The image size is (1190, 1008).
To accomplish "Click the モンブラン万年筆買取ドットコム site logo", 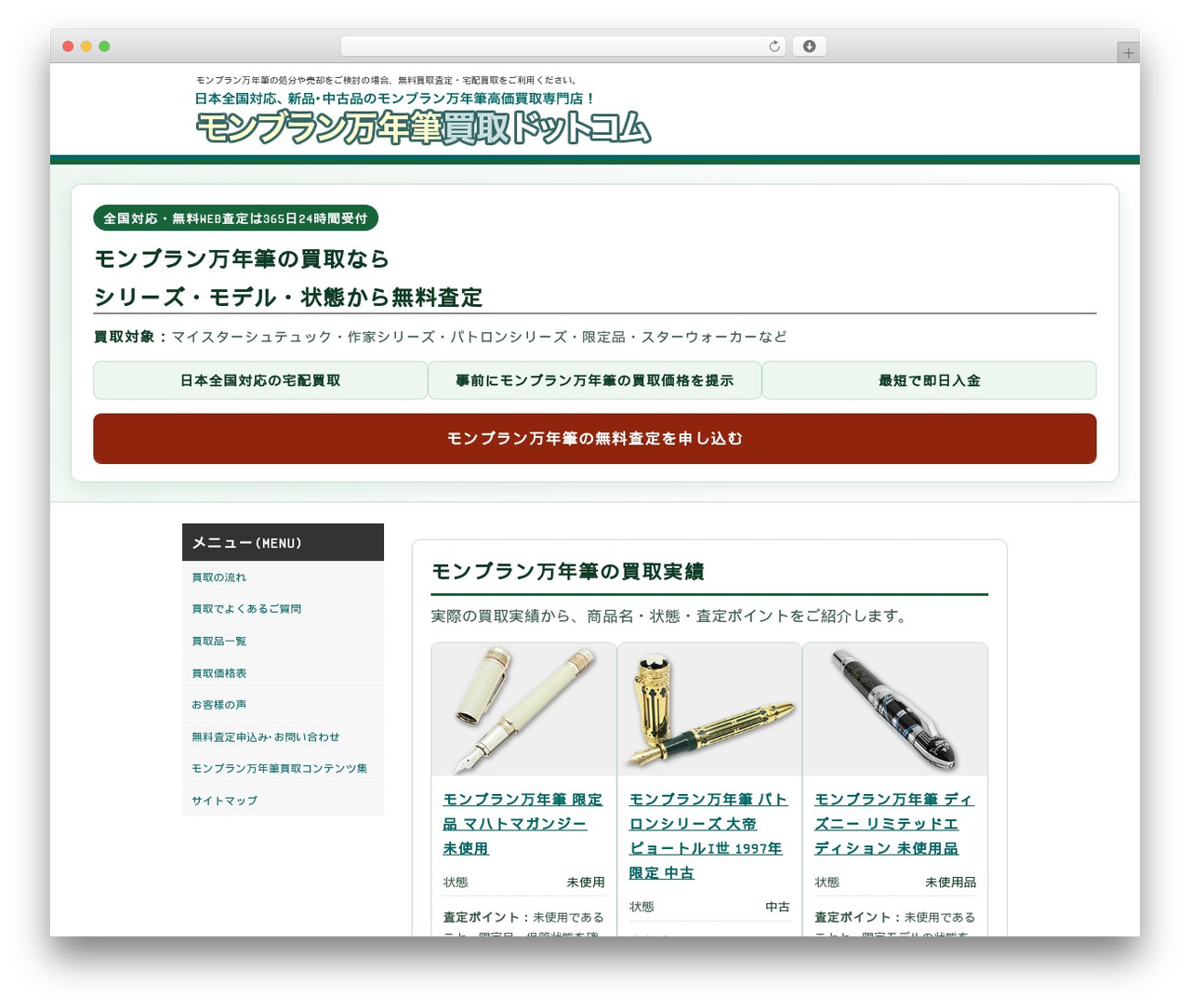I will coord(423,128).
